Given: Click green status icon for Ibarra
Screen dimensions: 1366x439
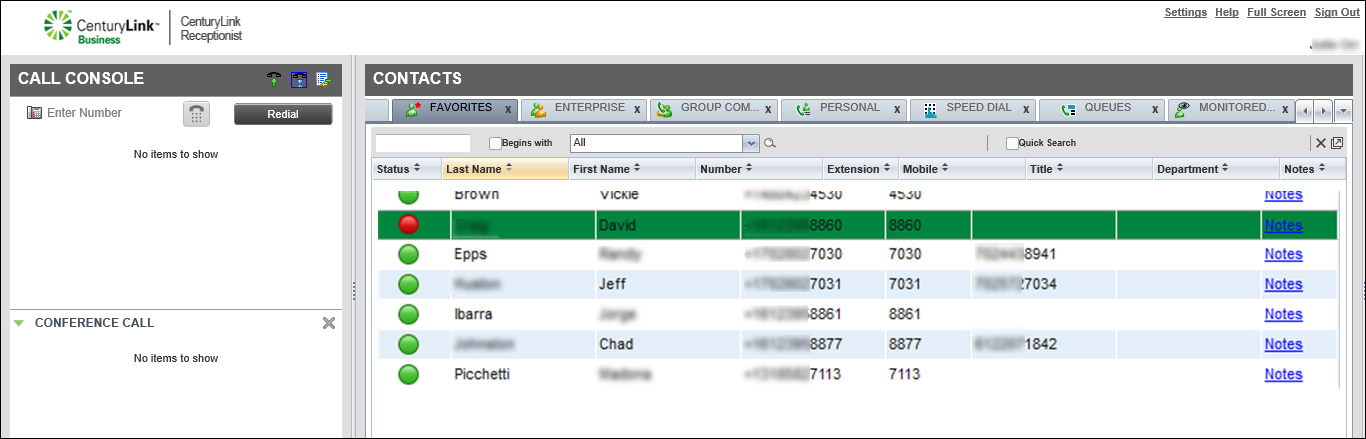Looking at the screenshot, I should (x=408, y=314).
